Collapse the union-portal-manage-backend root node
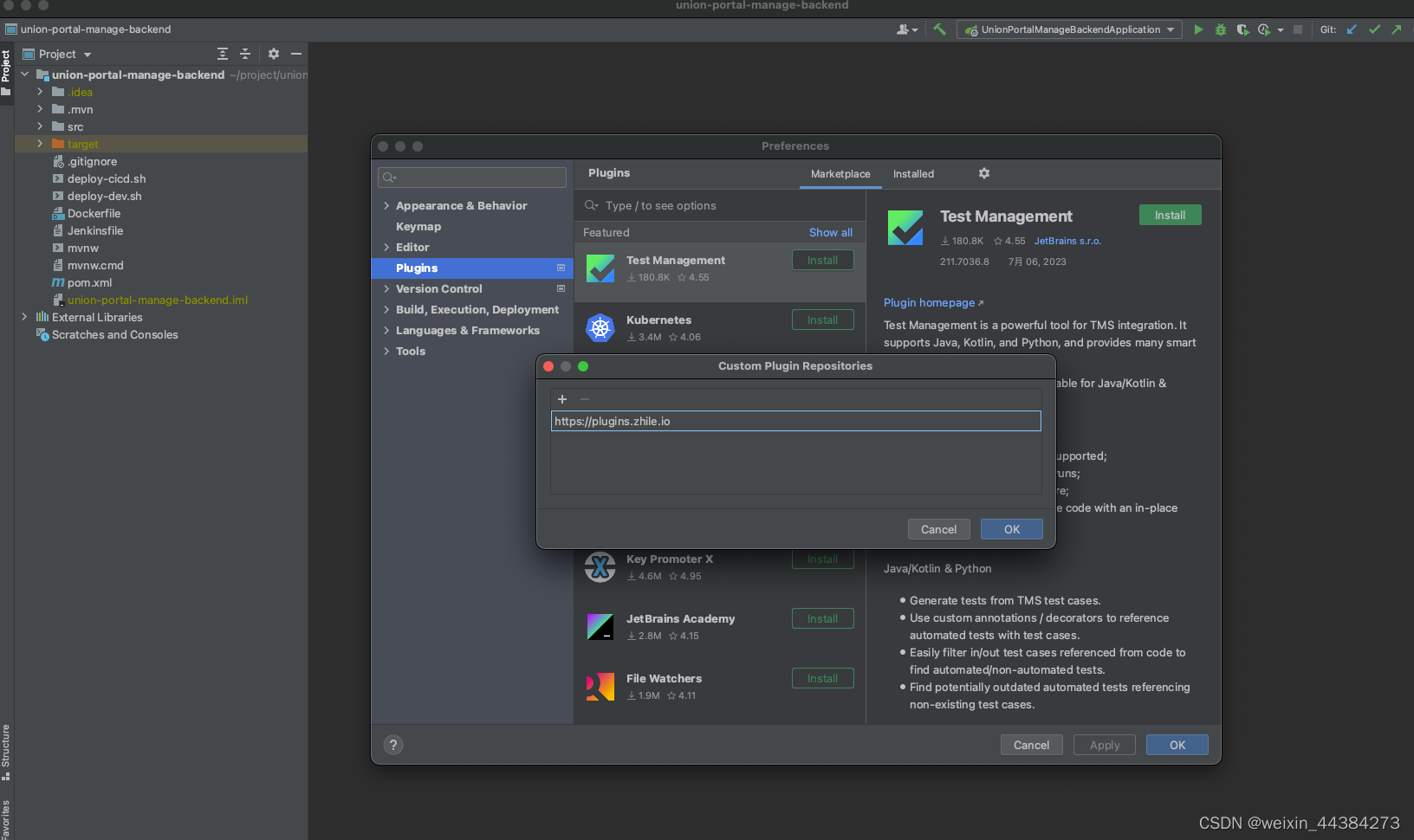The width and height of the screenshot is (1414, 840). point(25,74)
